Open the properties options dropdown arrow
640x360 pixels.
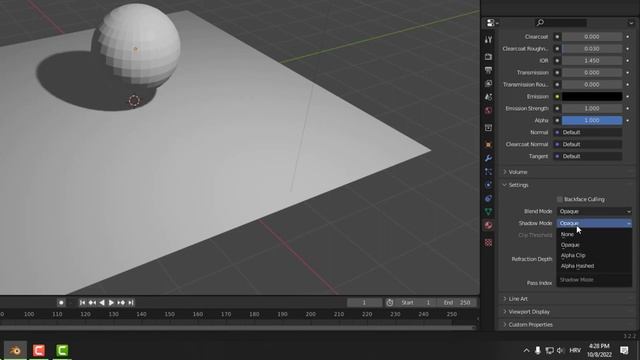point(631,23)
